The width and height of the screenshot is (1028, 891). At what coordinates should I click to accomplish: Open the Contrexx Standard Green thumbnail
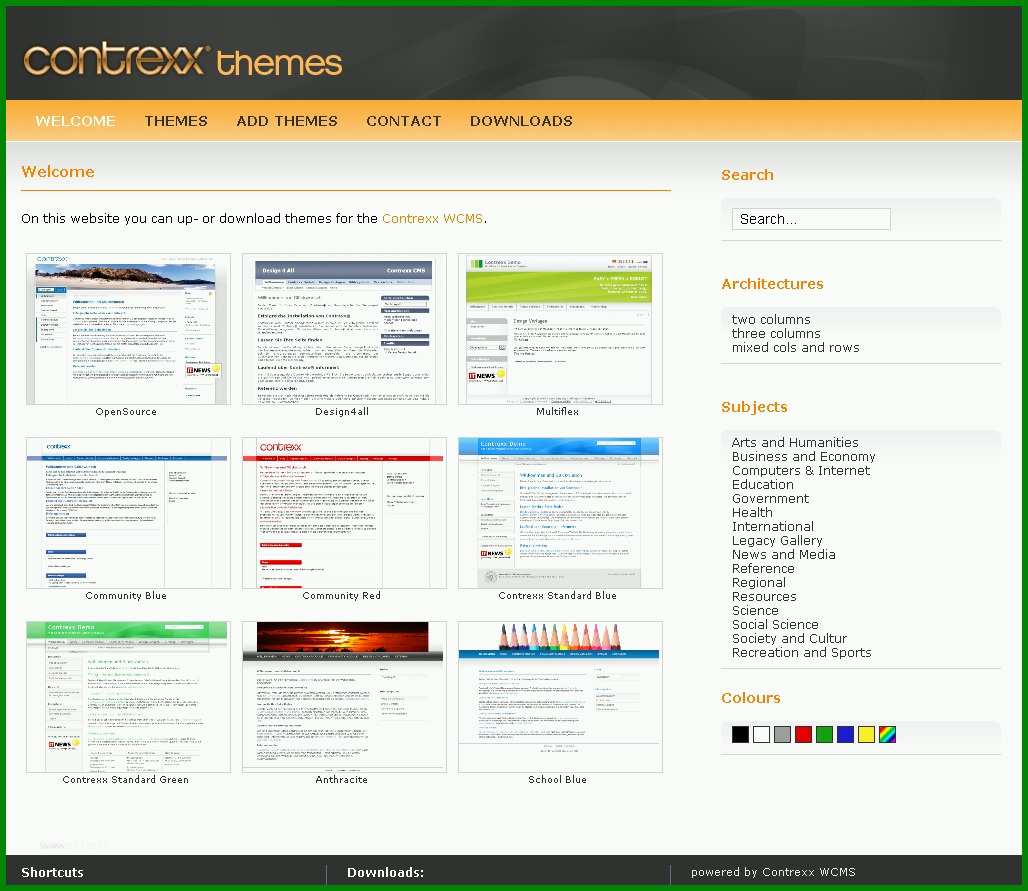(x=128, y=697)
